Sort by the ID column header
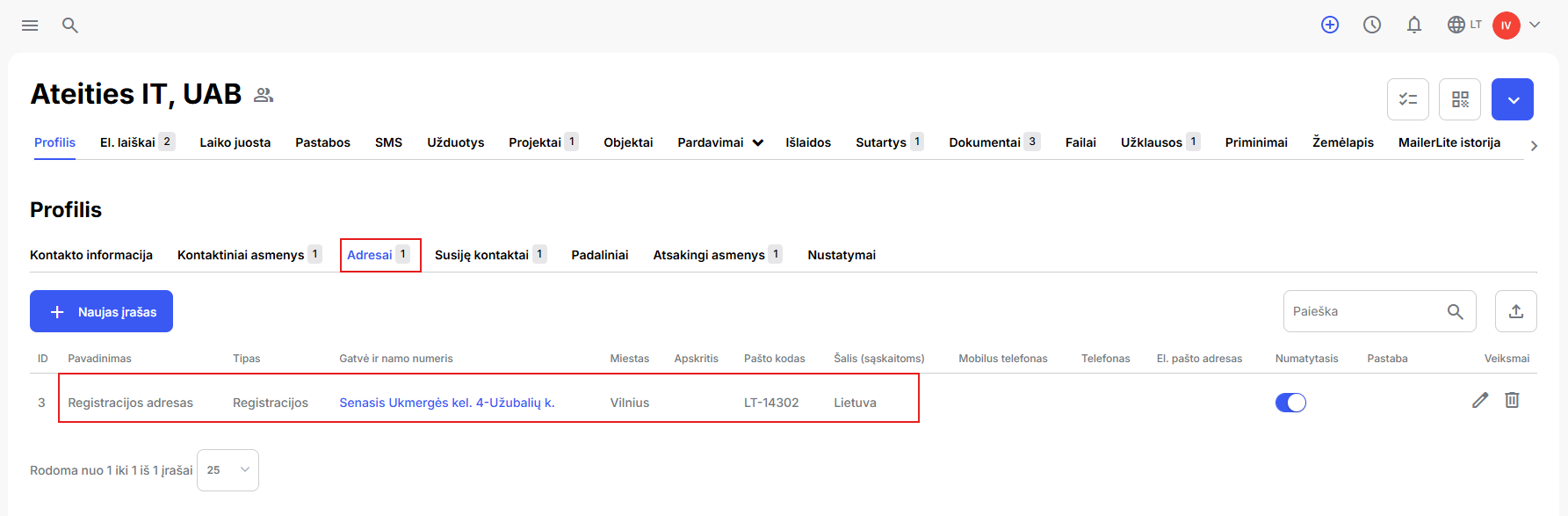The height and width of the screenshot is (516, 1568). click(x=43, y=359)
